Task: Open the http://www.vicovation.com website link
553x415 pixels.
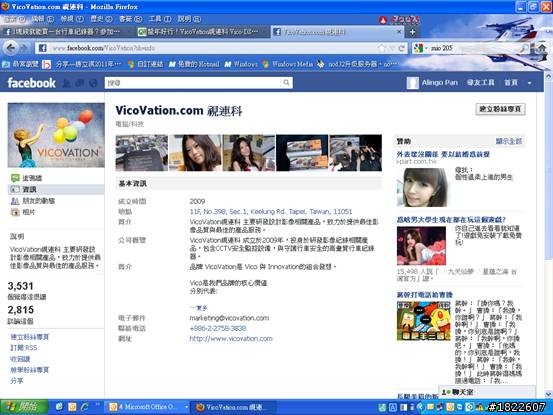Action: tap(231, 338)
